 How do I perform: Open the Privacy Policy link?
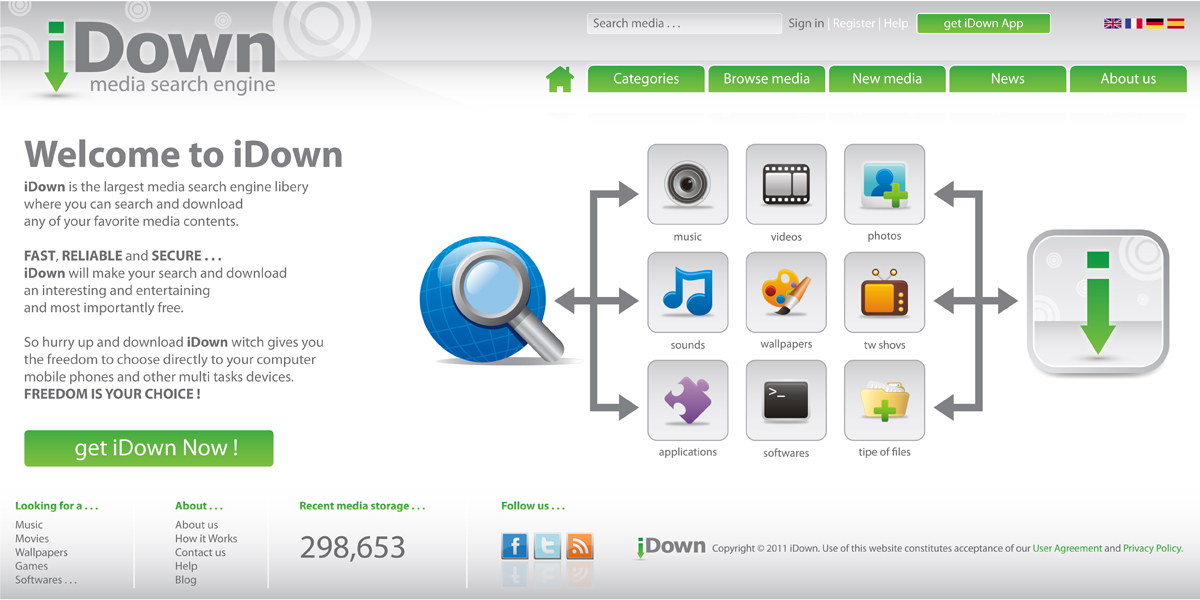point(1153,548)
